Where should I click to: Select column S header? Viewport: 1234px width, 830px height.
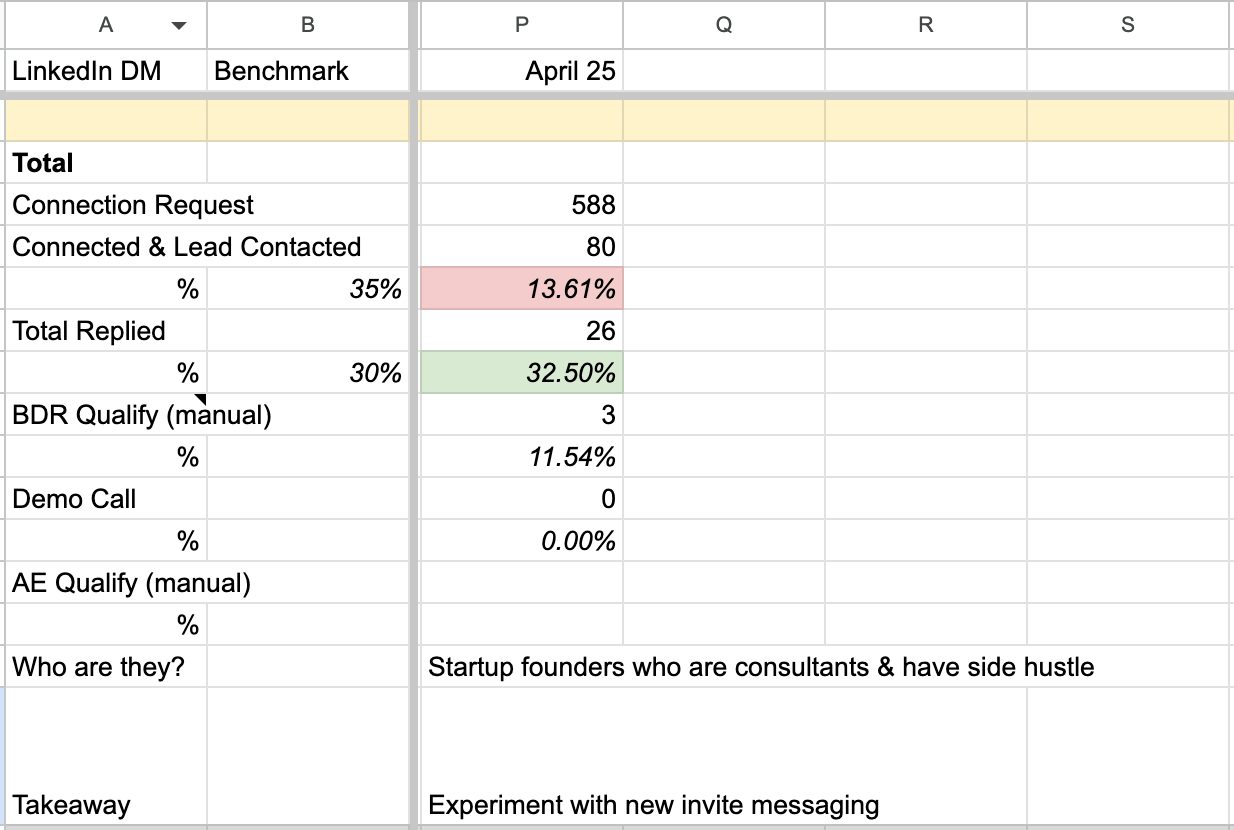pos(1128,26)
